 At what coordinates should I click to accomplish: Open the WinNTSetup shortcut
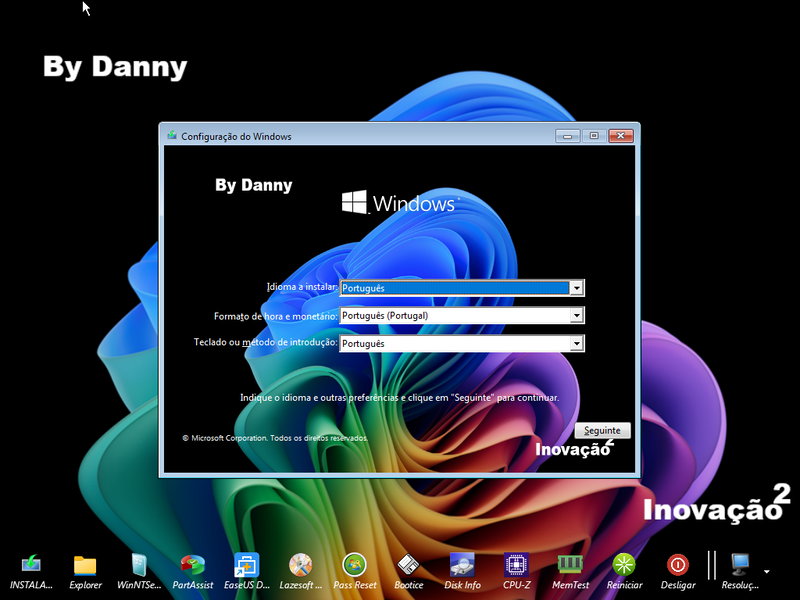point(139,565)
